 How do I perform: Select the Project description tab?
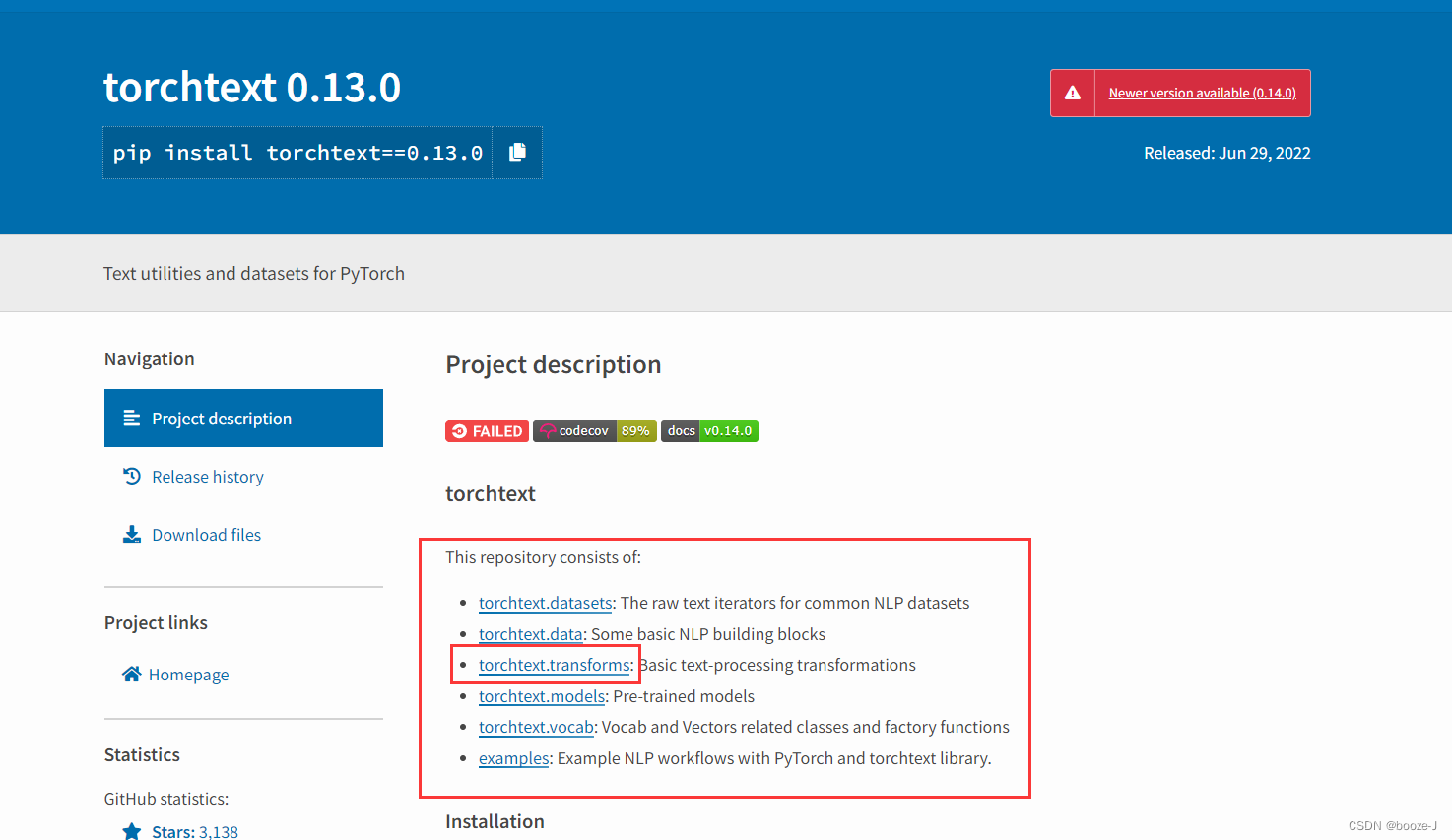point(221,418)
